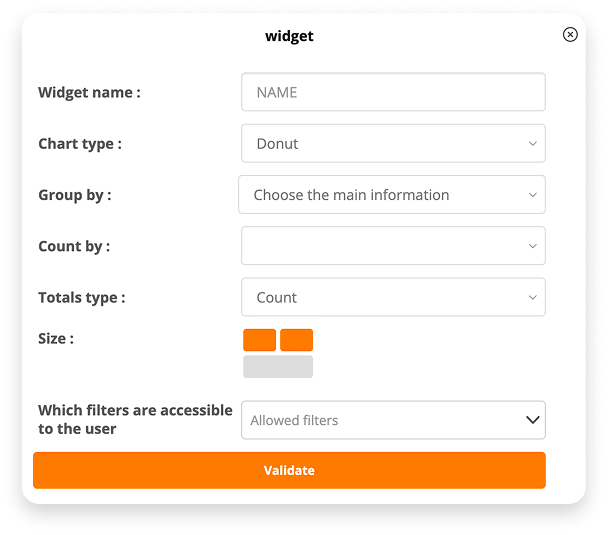
Task: Close the widget dialog with X icon
Action: click(x=570, y=35)
